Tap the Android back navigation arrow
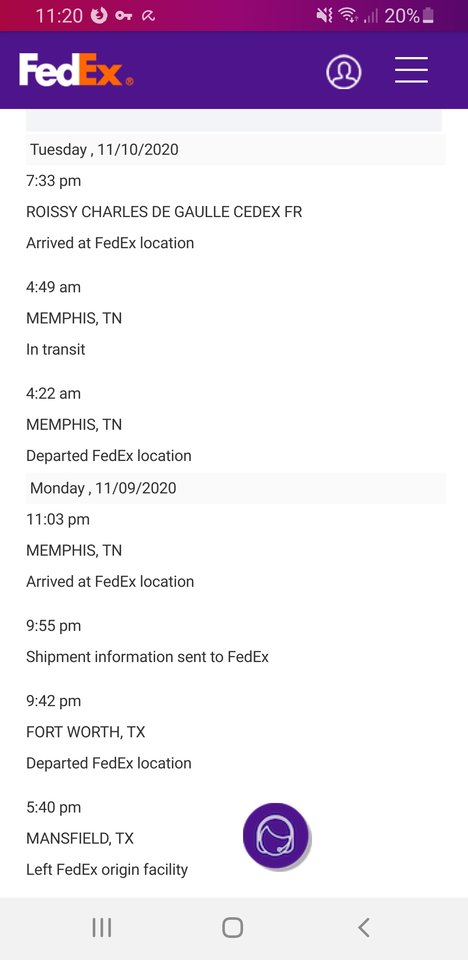The width and height of the screenshot is (468, 960). (x=364, y=928)
